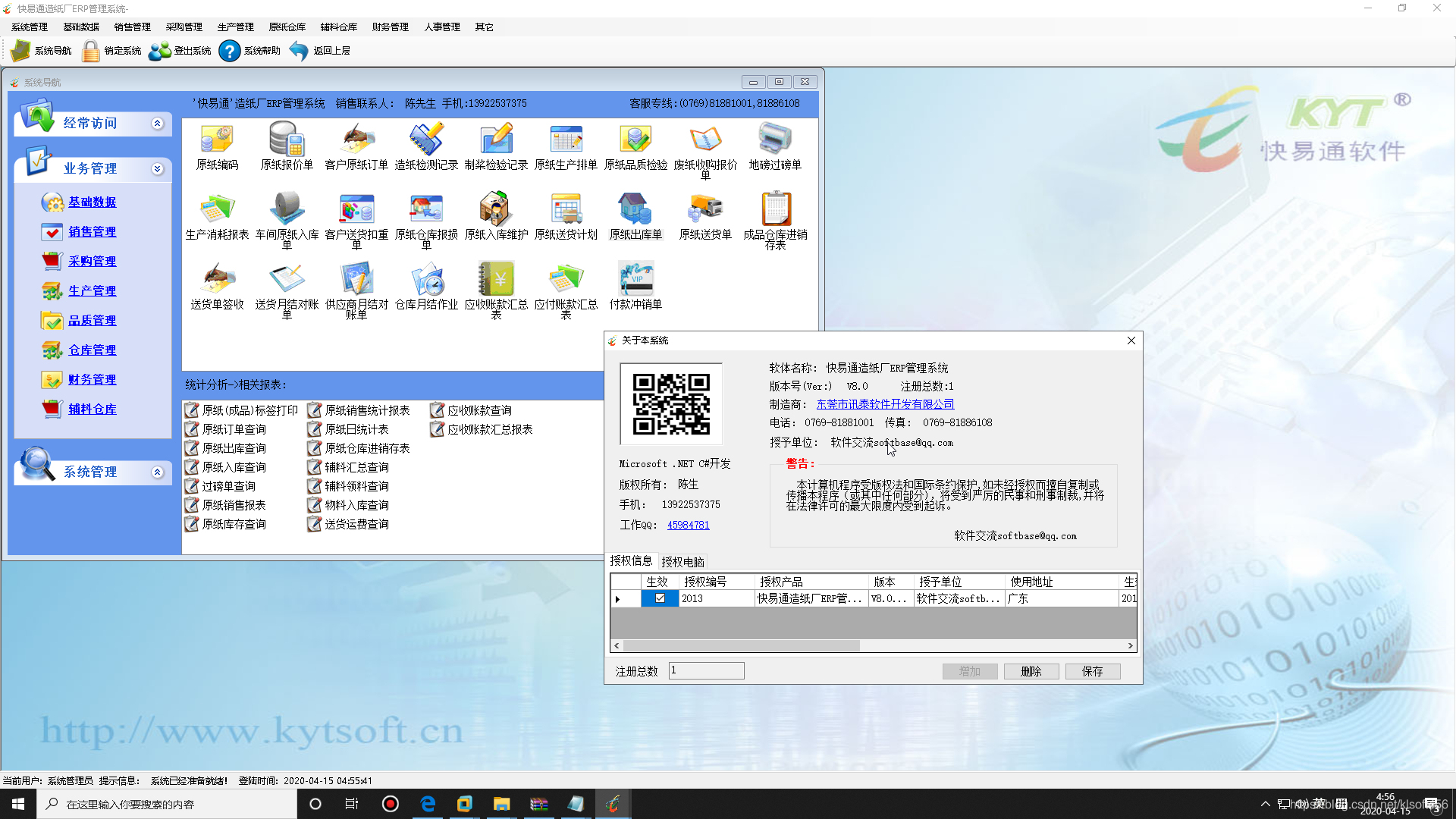This screenshot has width=1456, height=819.
Task: Open the 财务管理 menu
Action: (x=390, y=27)
